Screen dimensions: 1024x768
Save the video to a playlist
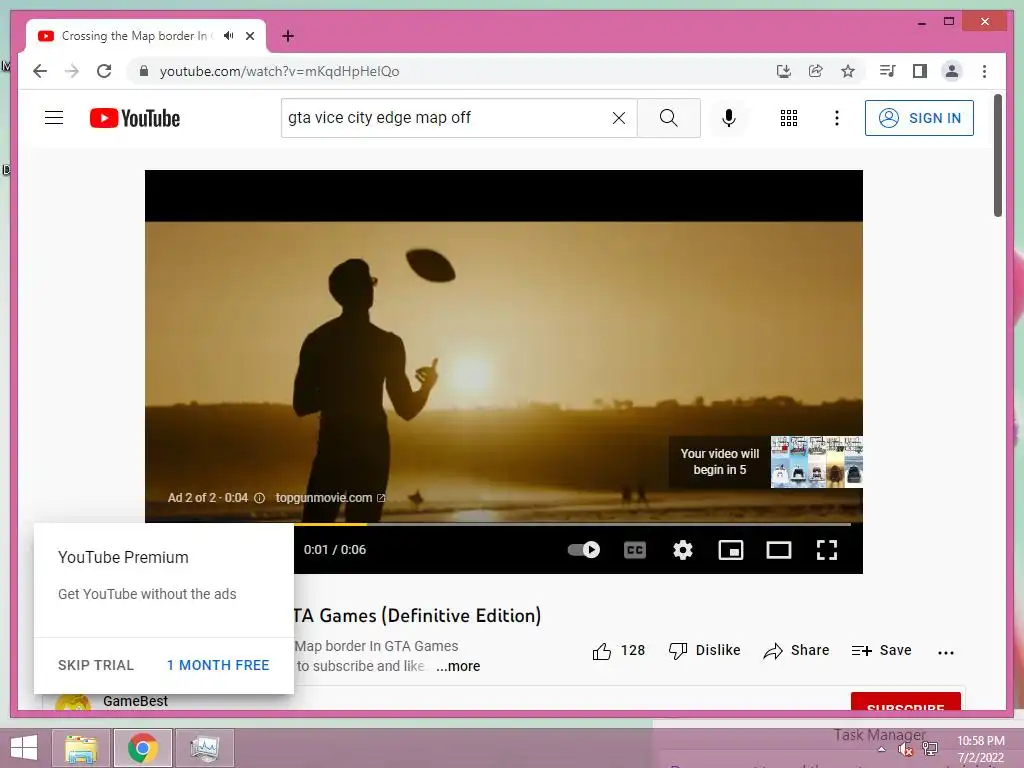point(882,650)
